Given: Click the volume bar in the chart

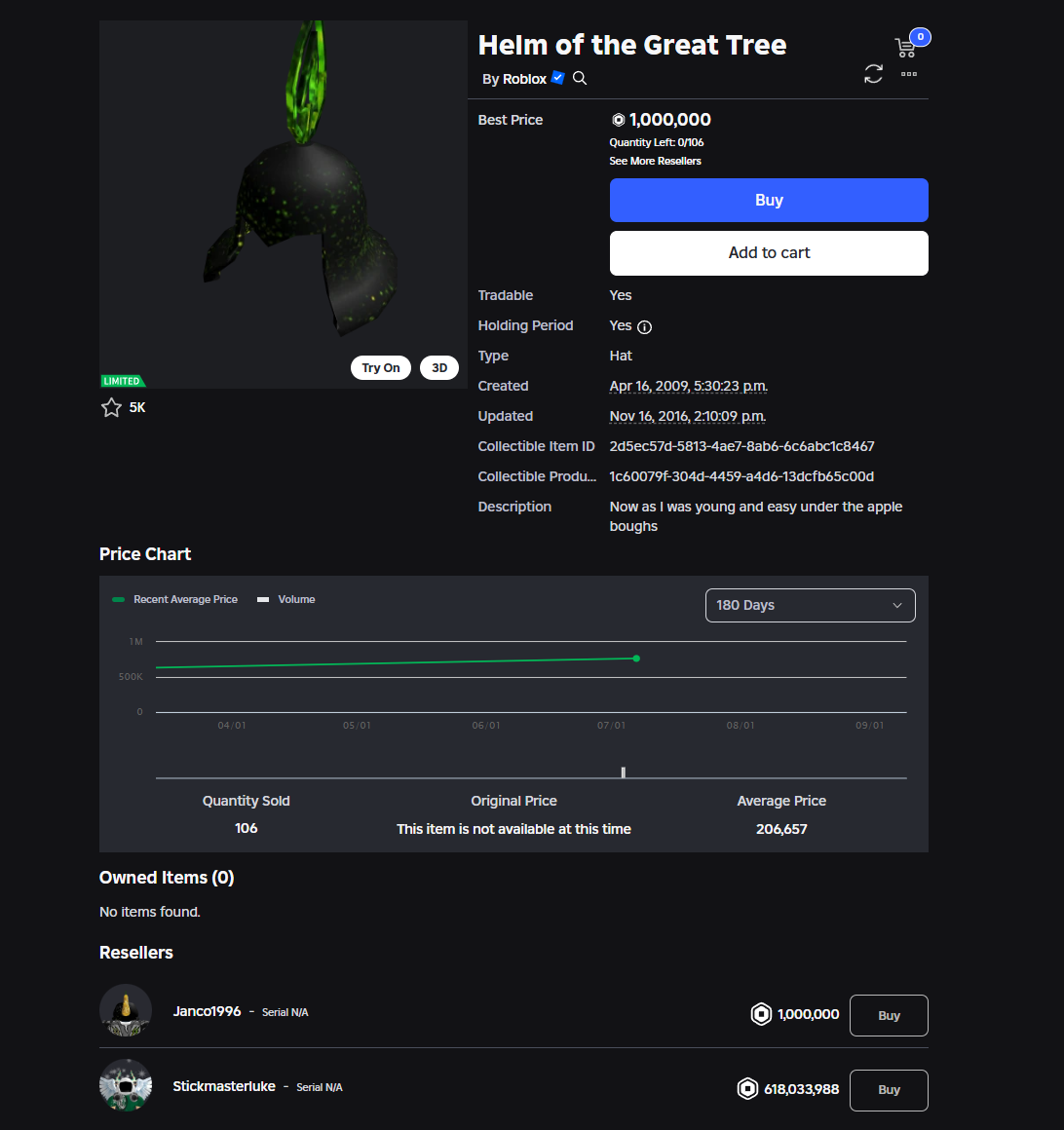Looking at the screenshot, I should click(624, 772).
